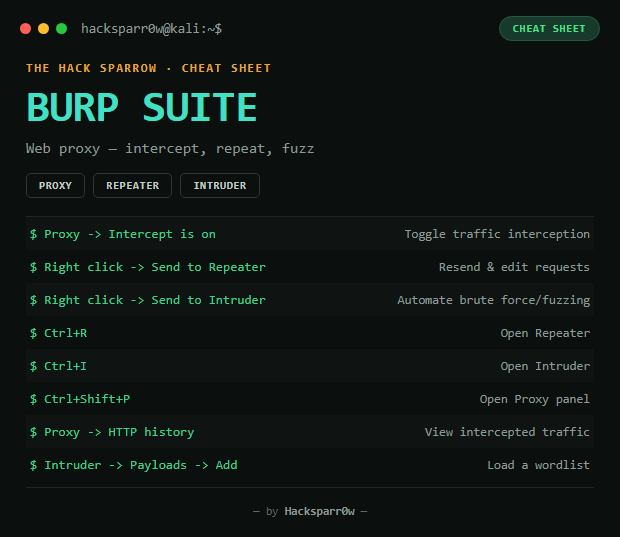The height and width of the screenshot is (537, 620).
Task: Click description 'Resend & edit requests'
Action: pyautogui.click(x=514, y=267)
